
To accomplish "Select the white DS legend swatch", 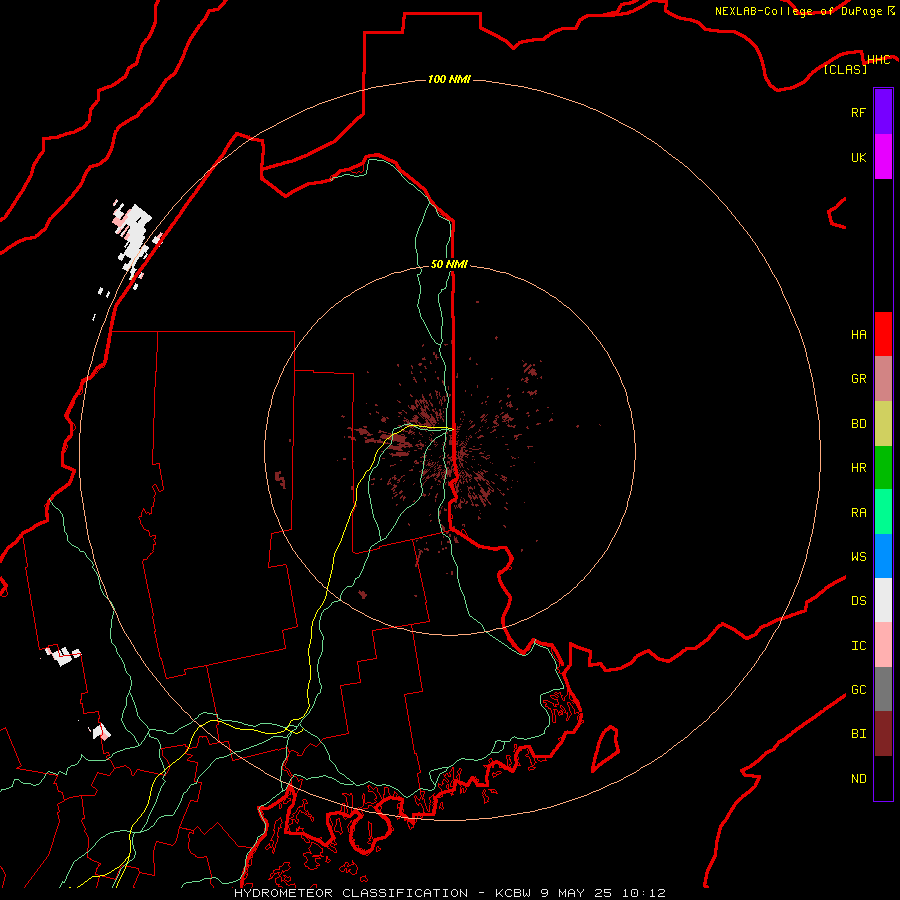I will (883, 600).
